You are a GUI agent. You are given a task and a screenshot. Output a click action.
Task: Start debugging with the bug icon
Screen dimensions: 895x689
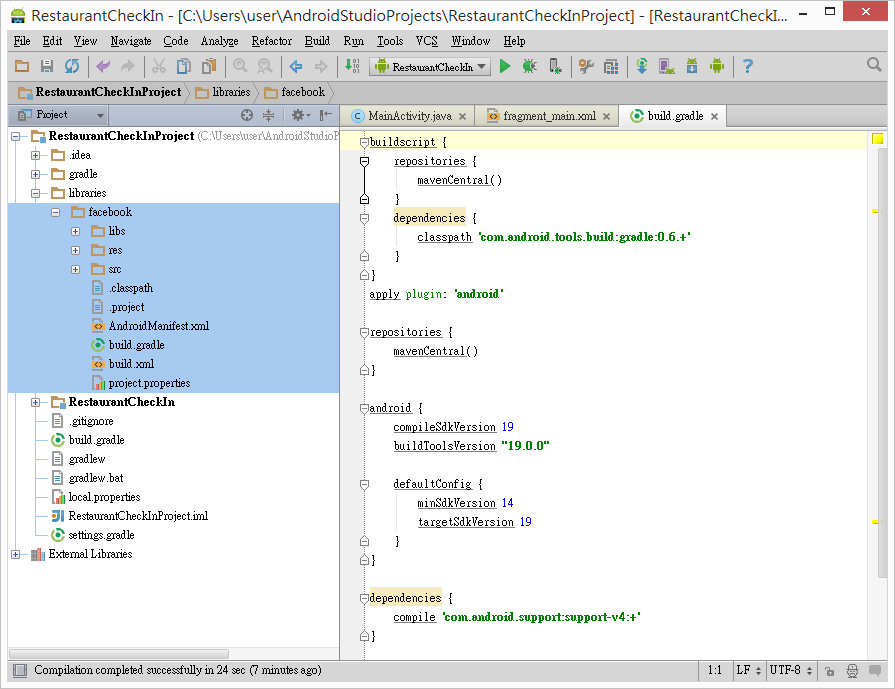[x=530, y=66]
